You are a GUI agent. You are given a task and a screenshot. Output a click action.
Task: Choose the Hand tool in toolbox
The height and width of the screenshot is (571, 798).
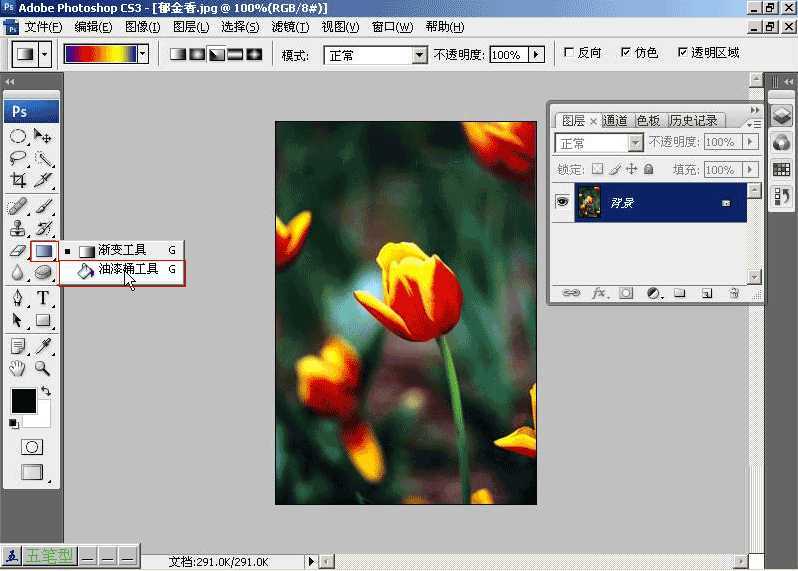pos(18,368)
